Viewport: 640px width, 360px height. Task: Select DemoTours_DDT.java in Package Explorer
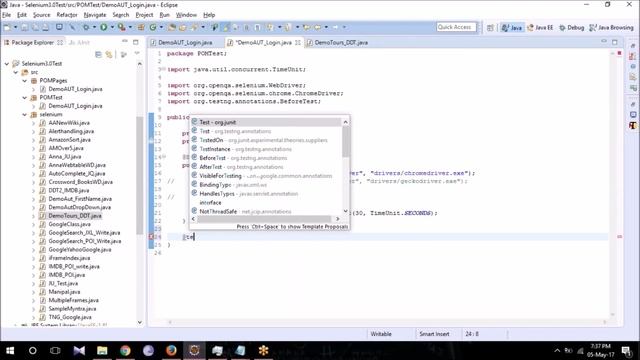75,216
